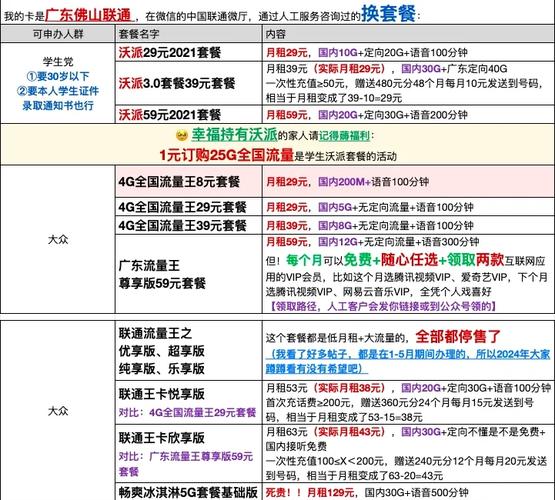Select the 沃派3.0套餐39元套餐 cell
555x500 pixels.
coord(189,84)
